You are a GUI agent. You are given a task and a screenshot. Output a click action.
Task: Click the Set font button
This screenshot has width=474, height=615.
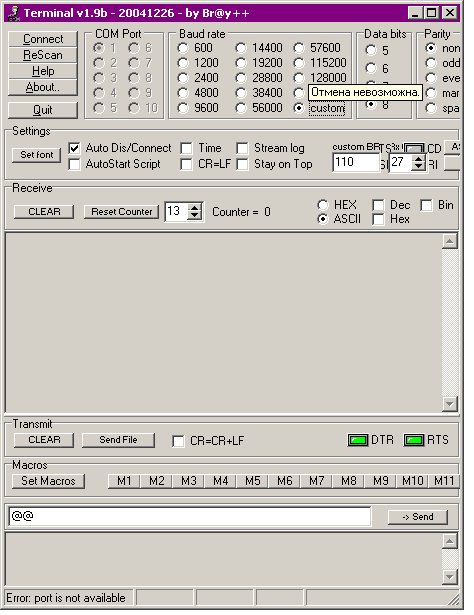point(36,155)
